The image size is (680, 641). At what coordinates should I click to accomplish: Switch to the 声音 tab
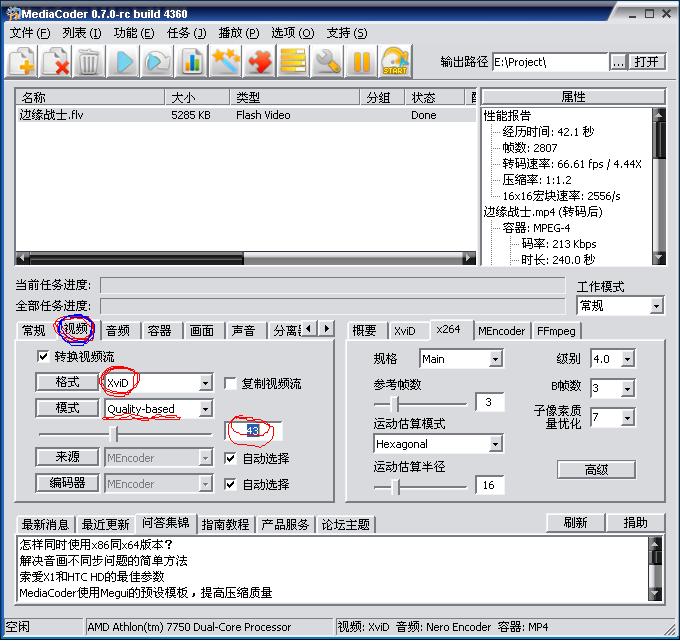[243, 331]
